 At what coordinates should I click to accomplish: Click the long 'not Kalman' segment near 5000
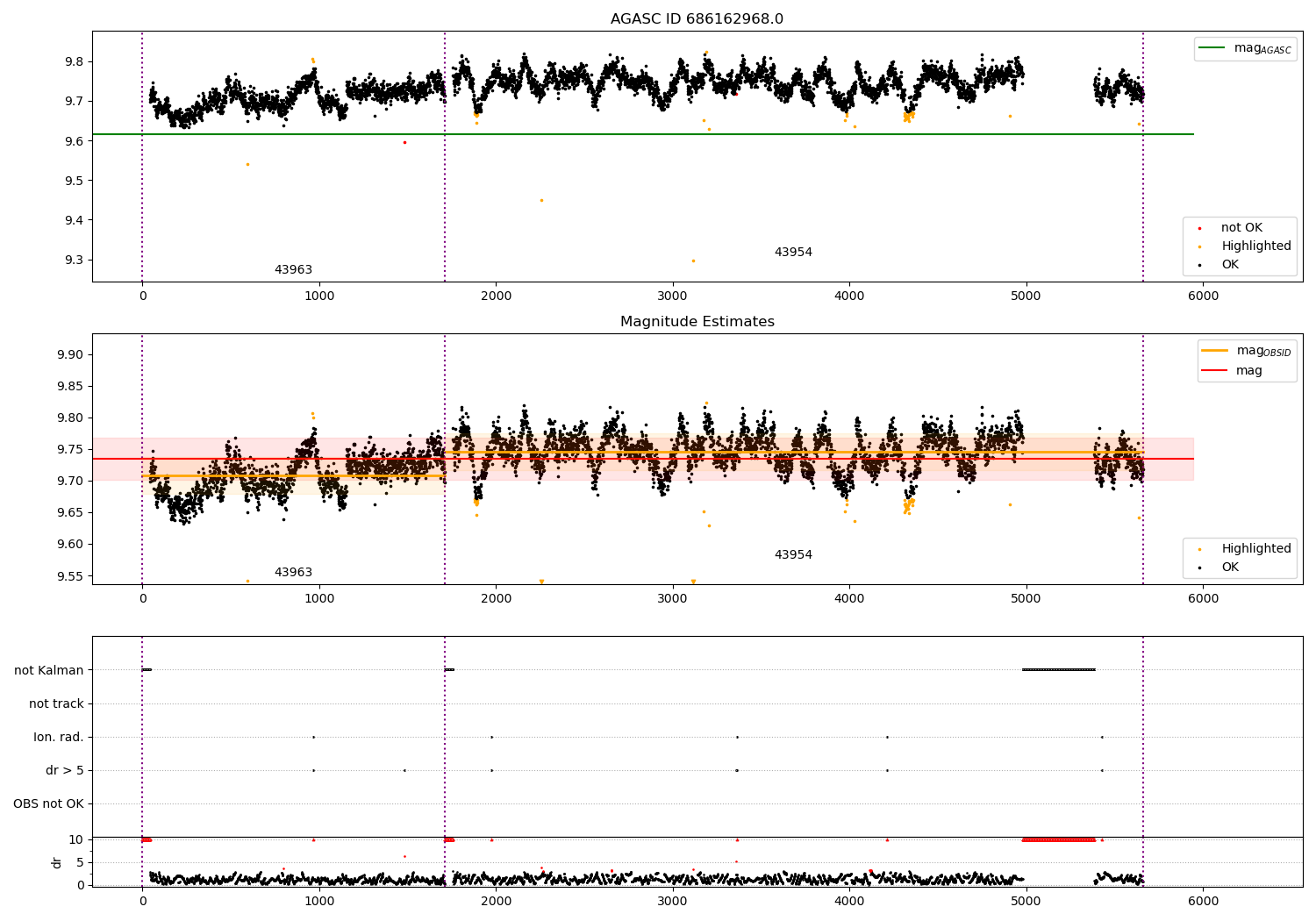pyautogui.click(x=1059, y=670)
